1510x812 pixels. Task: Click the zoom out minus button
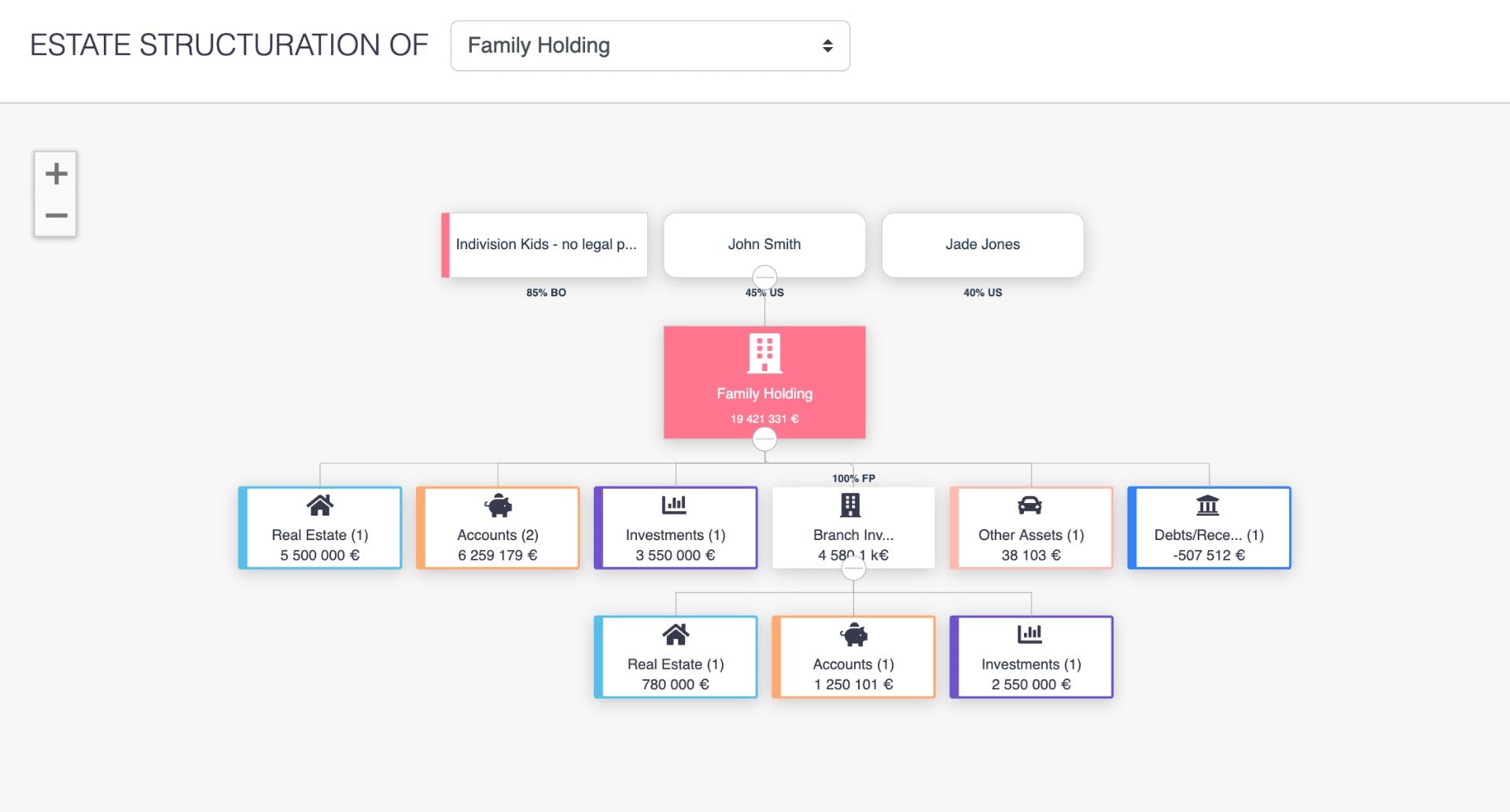click(x=56, y=215)
